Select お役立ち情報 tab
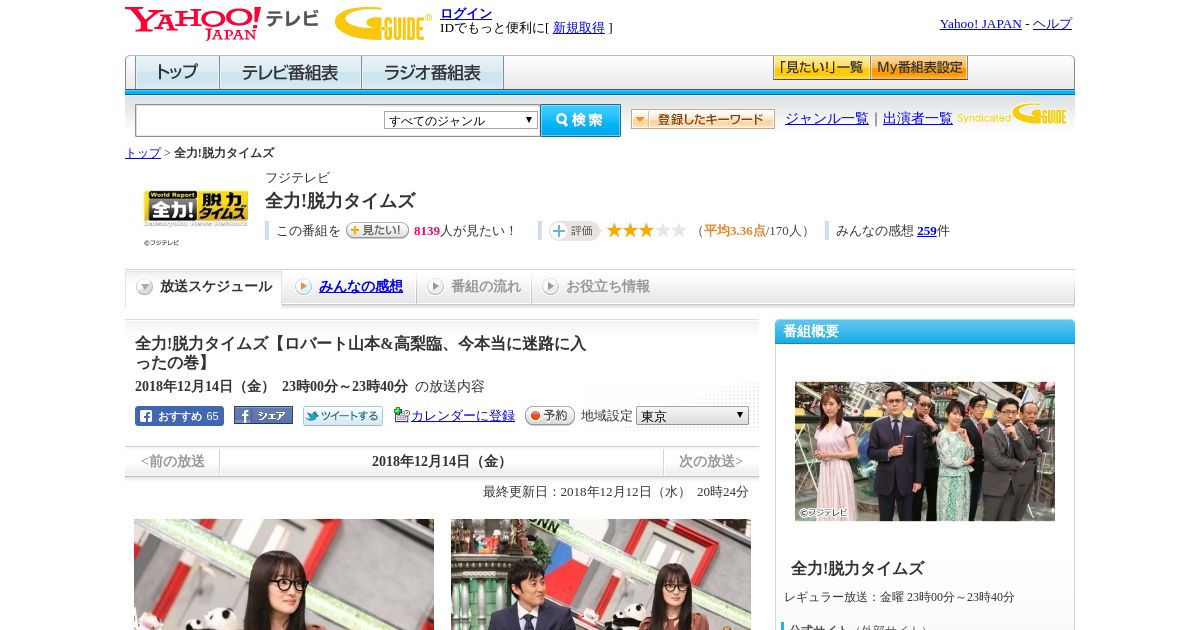This screenshot has height=630, width=1200. 595,287
